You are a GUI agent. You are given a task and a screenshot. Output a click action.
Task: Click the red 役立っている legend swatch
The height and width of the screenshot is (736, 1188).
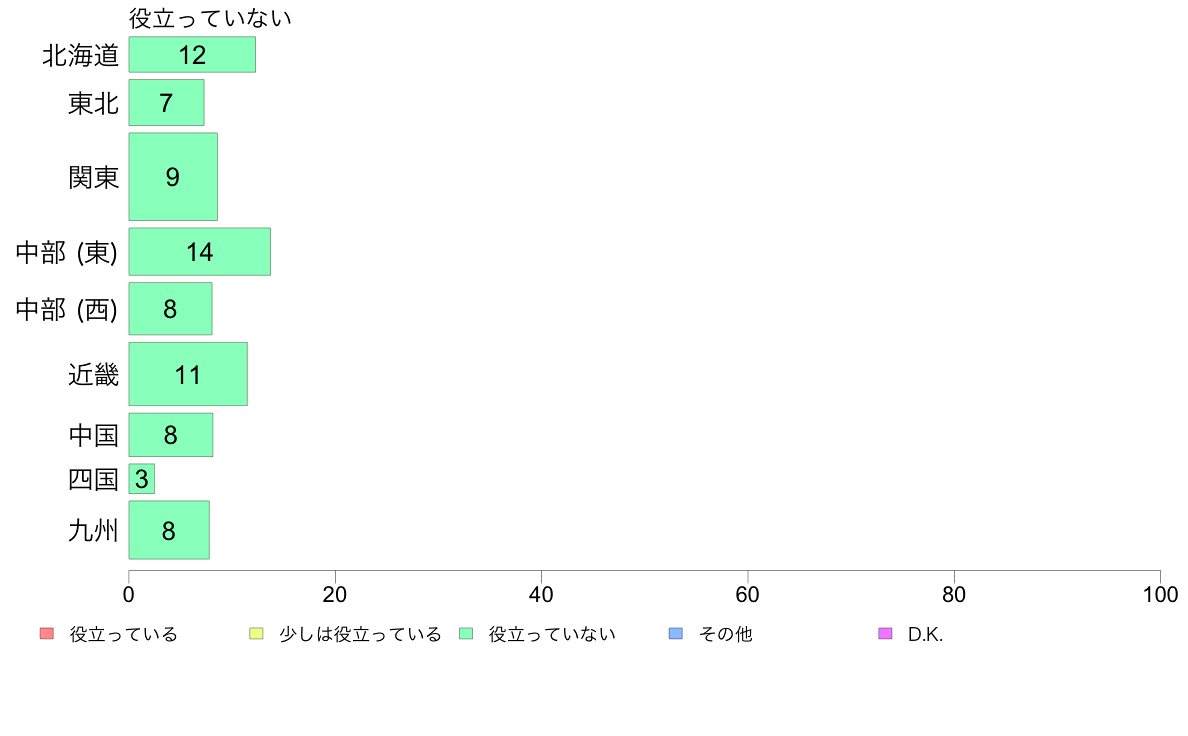click(47, 634)
